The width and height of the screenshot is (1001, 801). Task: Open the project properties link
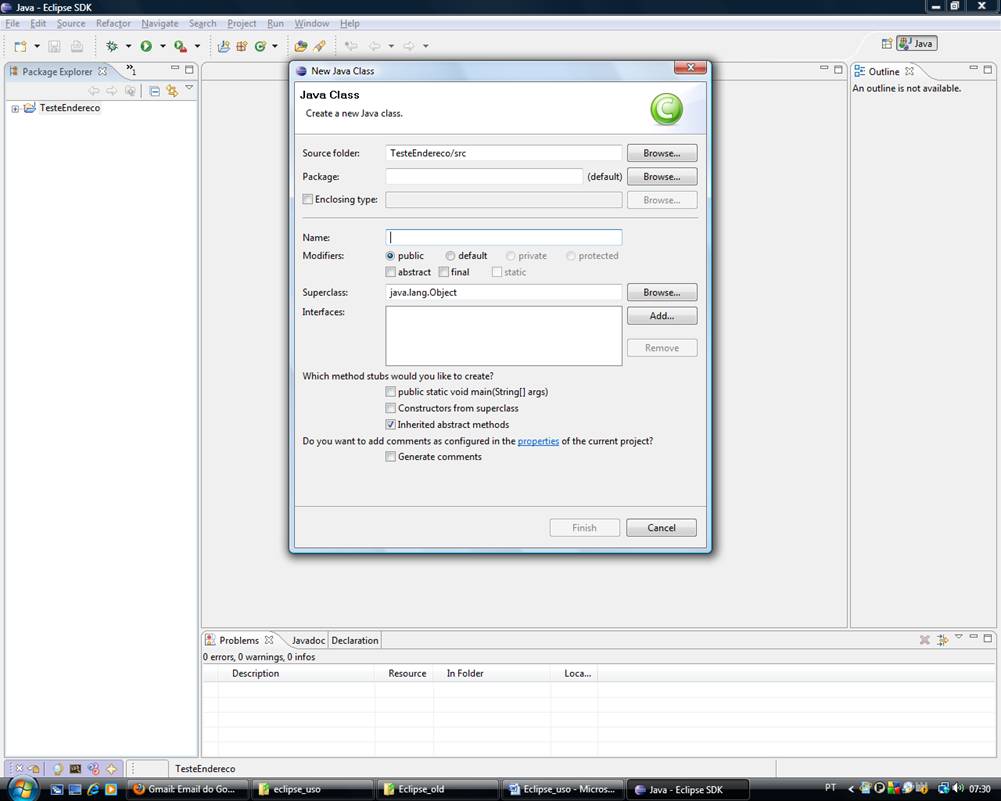coord(538,441)
